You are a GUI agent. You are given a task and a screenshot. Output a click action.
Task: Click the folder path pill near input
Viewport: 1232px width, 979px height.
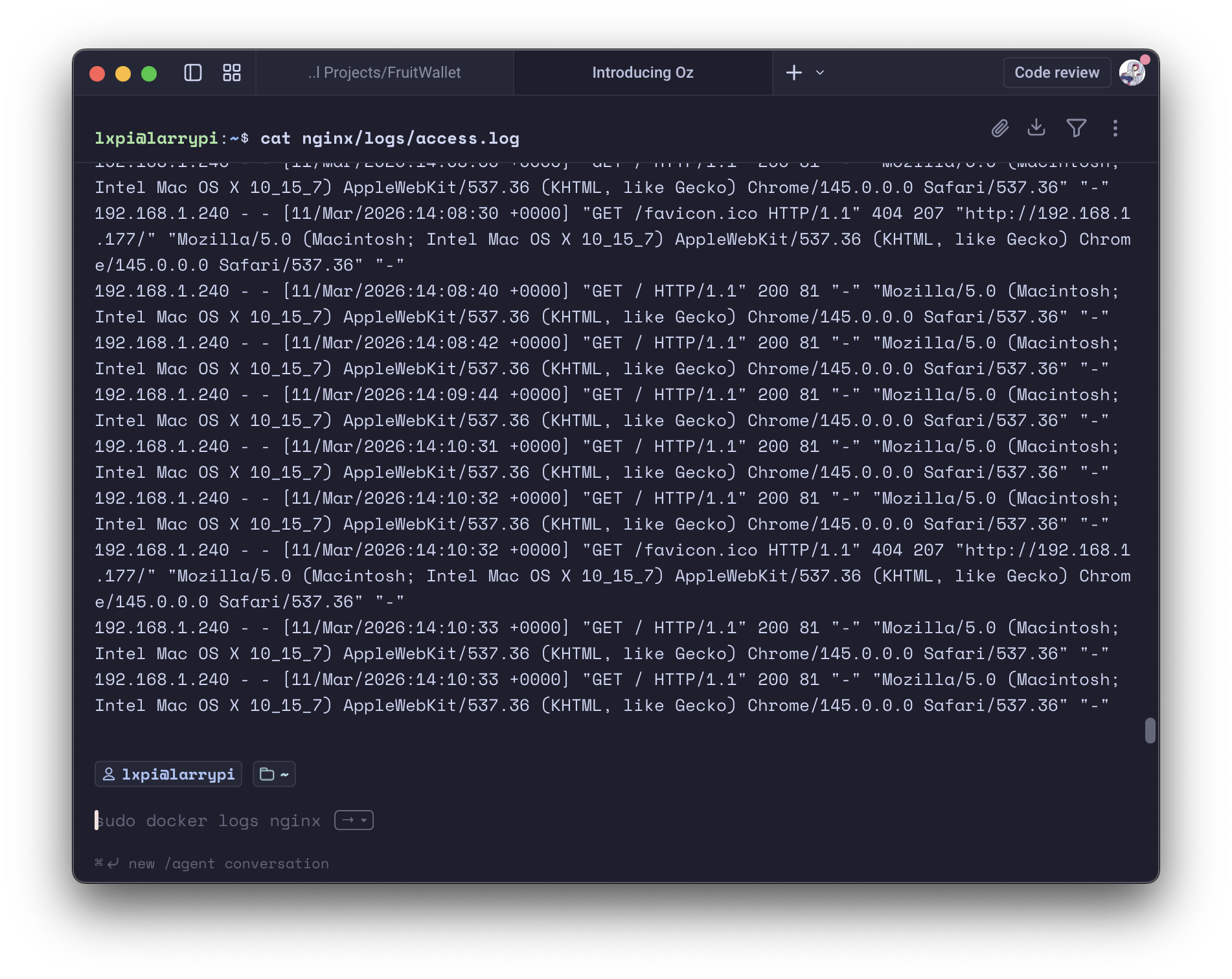pos(273,774)
